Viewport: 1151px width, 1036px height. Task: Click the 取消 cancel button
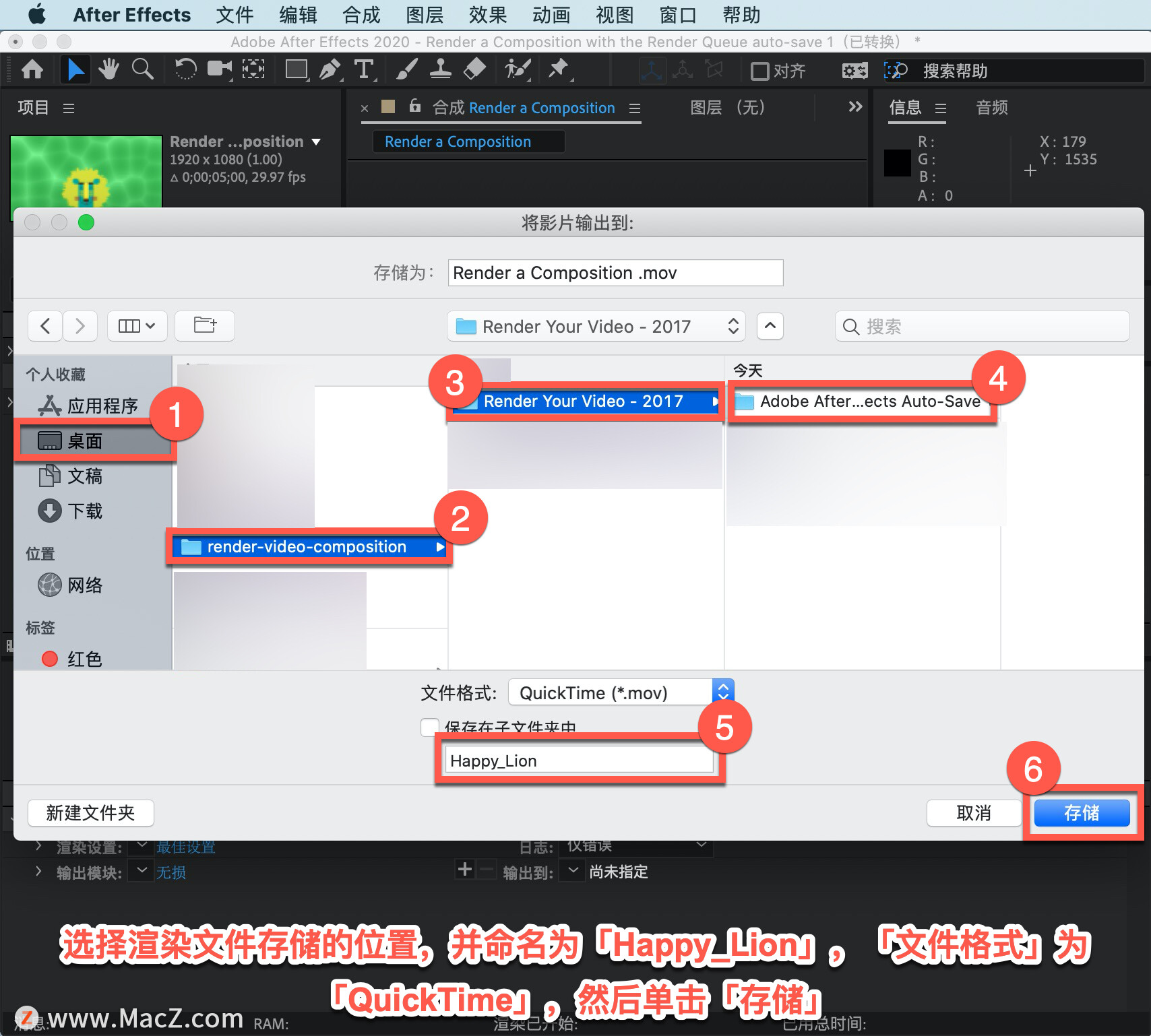click(x=974, y=813)
